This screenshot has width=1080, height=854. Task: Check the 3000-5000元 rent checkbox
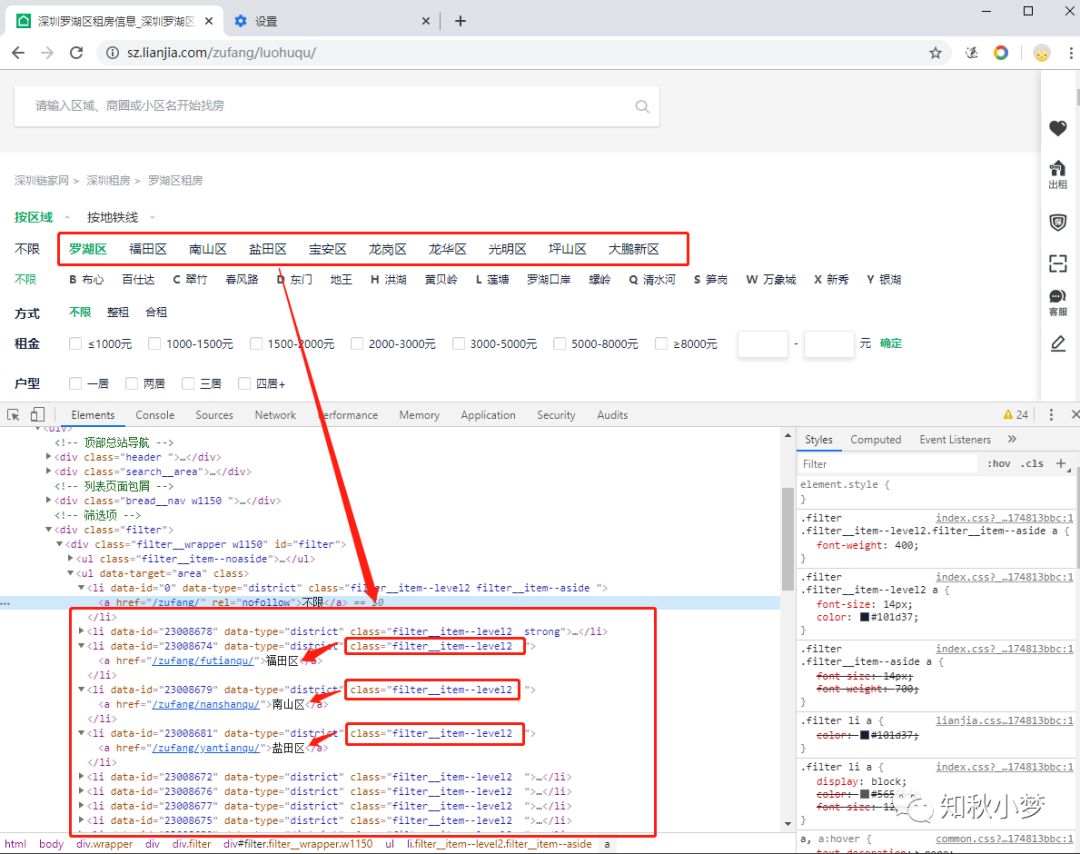coord(458,343)
